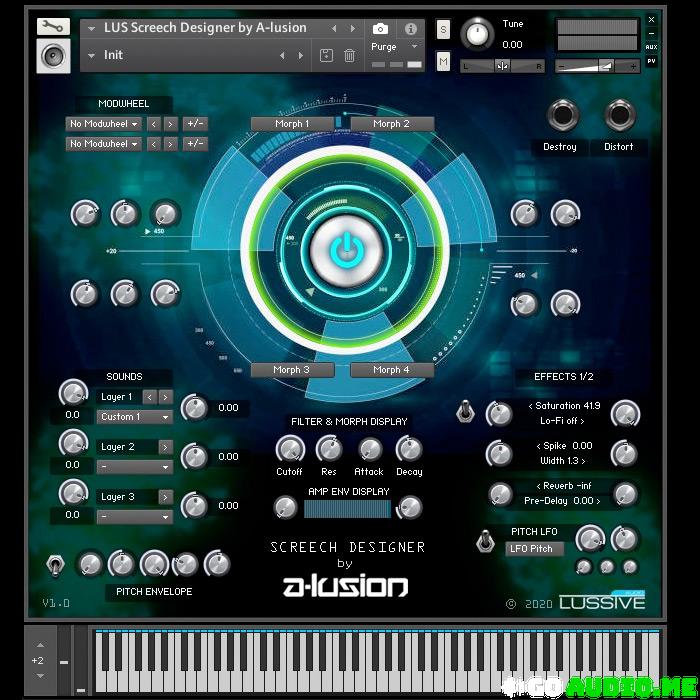Expand the instrument name dropdown arrow
The width and height of the screenshot is (700, 700).
[x=92, y=29]
